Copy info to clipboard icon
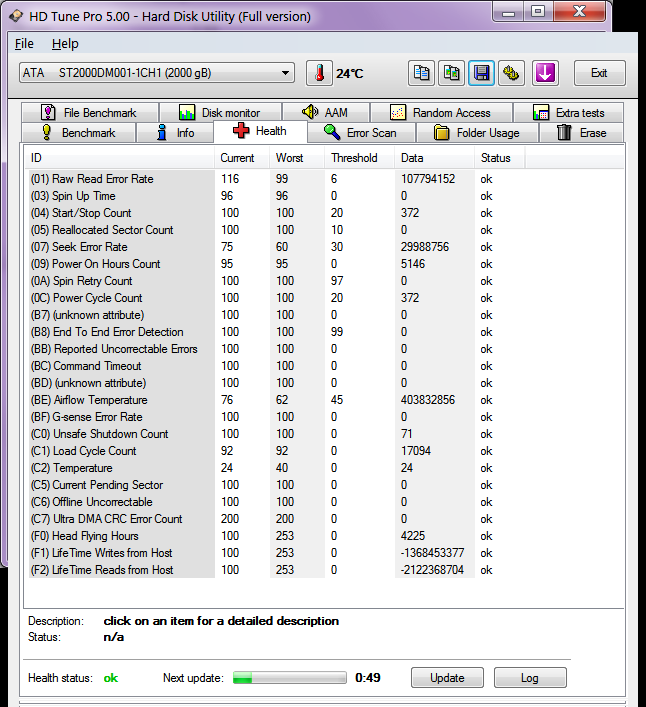This screenshot has width=646, height=707. (422, 73)
